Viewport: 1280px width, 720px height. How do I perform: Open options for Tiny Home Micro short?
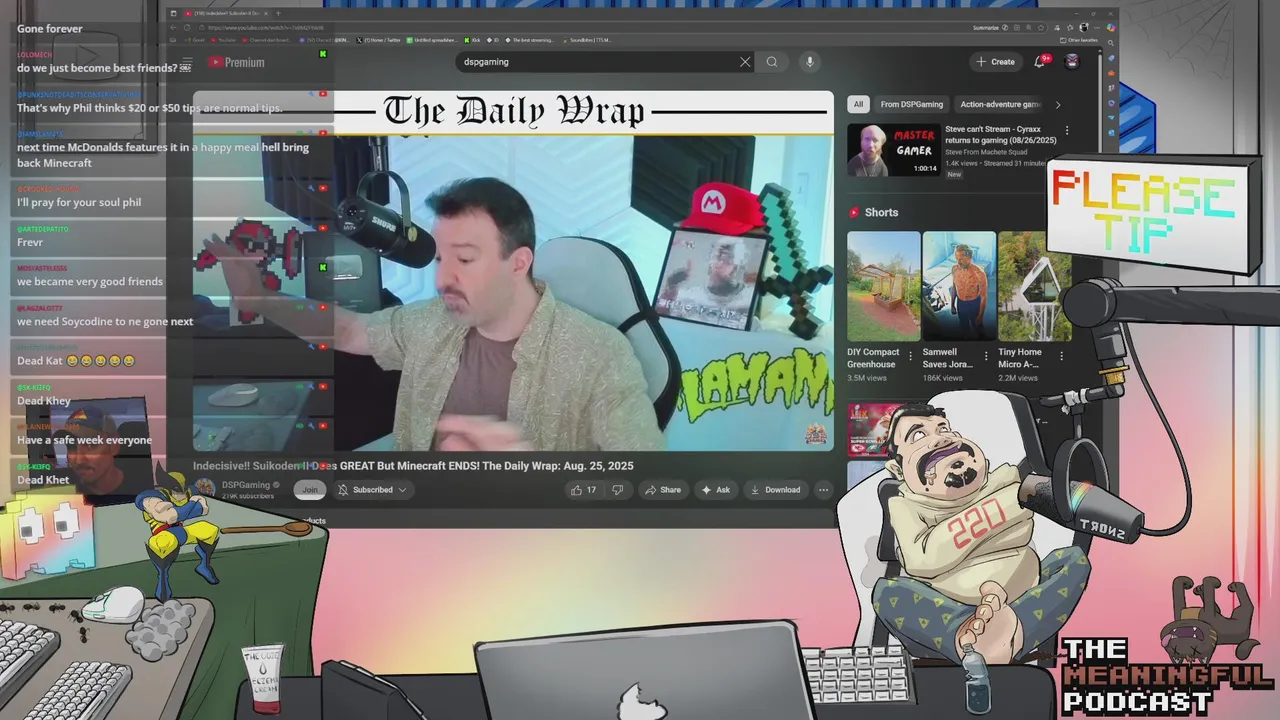[1061, 356]
